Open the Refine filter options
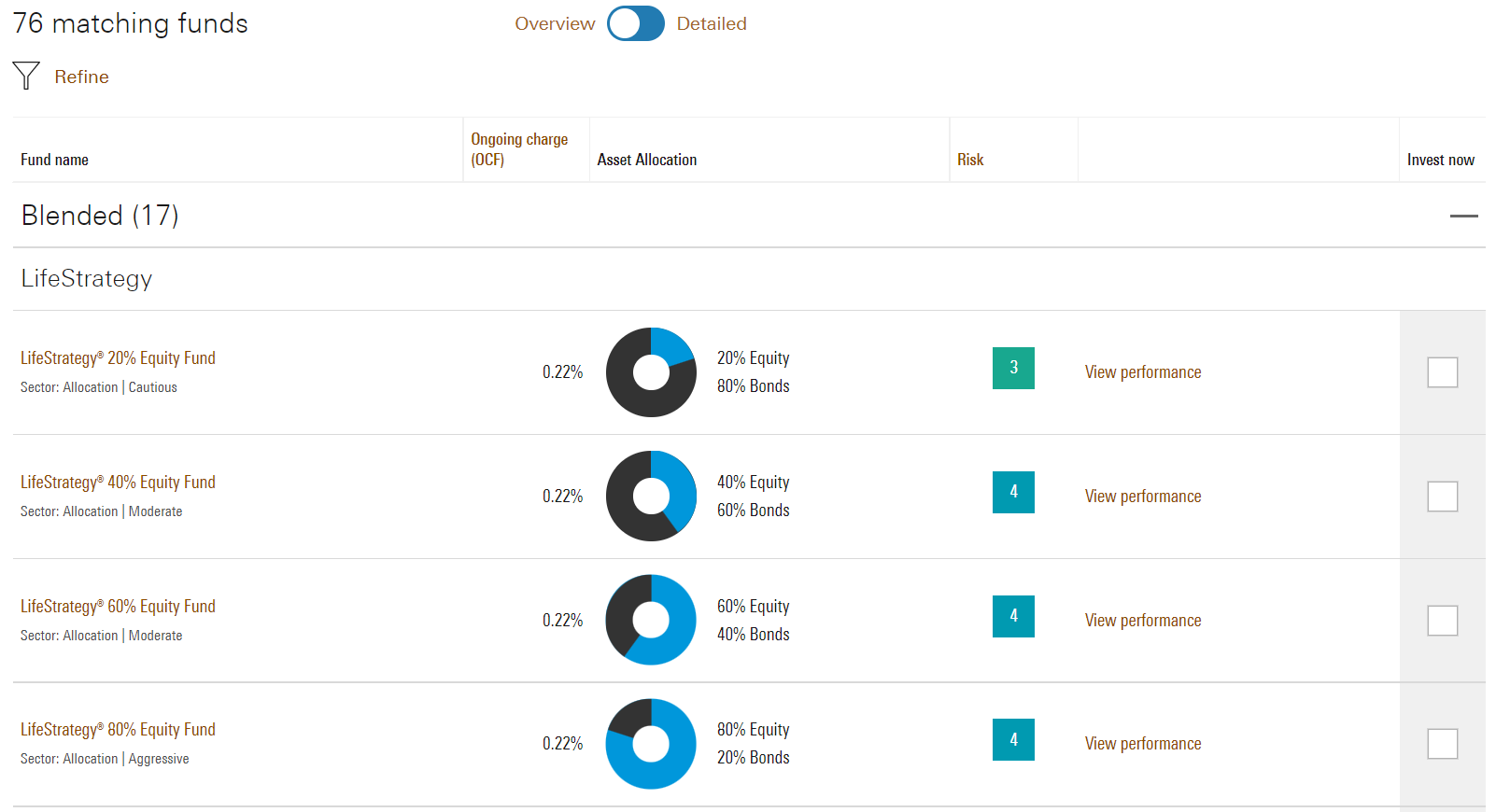The image size is (1496, 812). 81,77
